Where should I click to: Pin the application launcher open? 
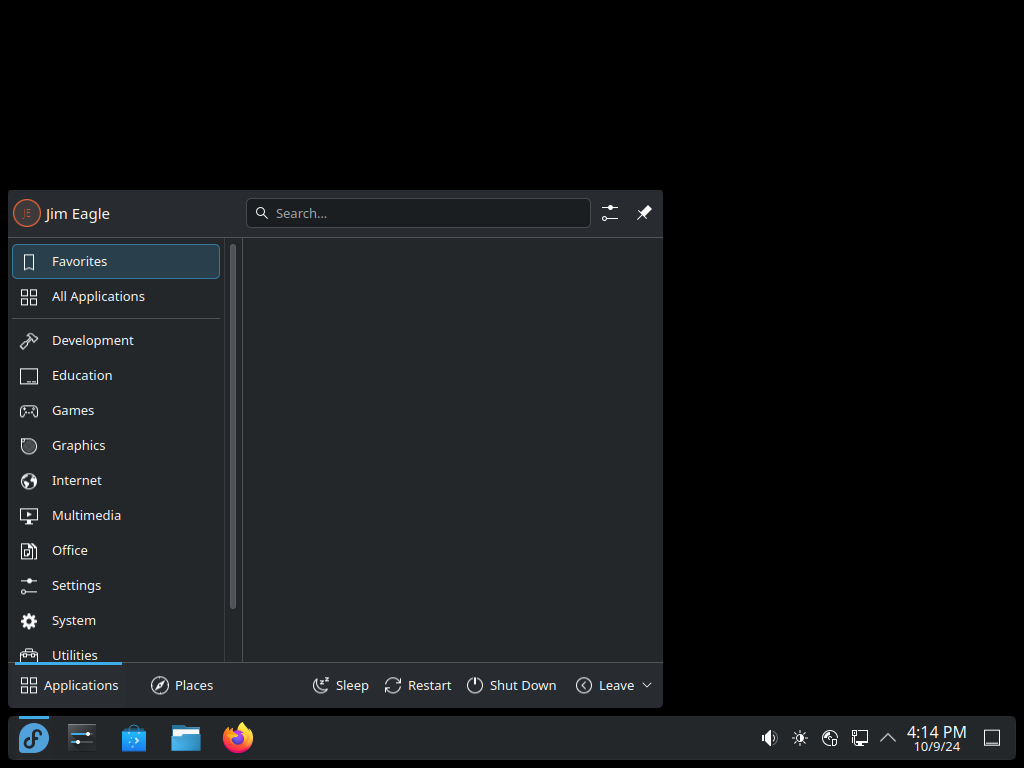tap(644, 213)
